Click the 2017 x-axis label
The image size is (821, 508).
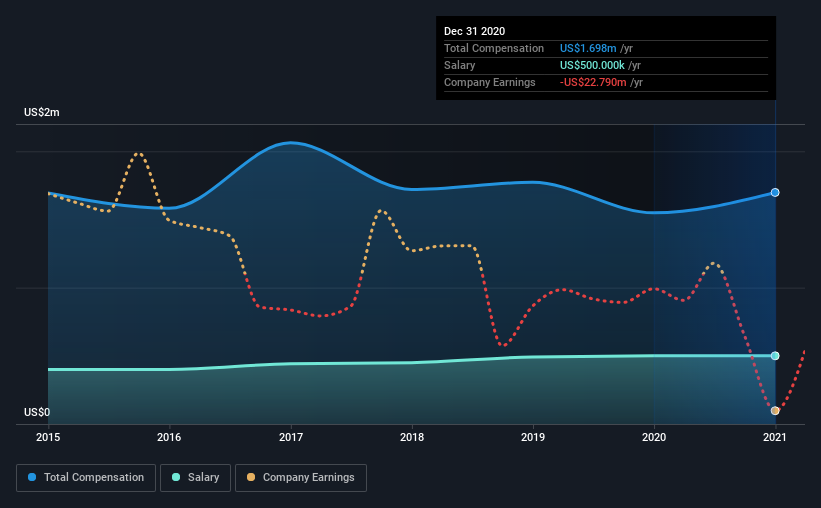pyautogui.click(x=291, y=437)
